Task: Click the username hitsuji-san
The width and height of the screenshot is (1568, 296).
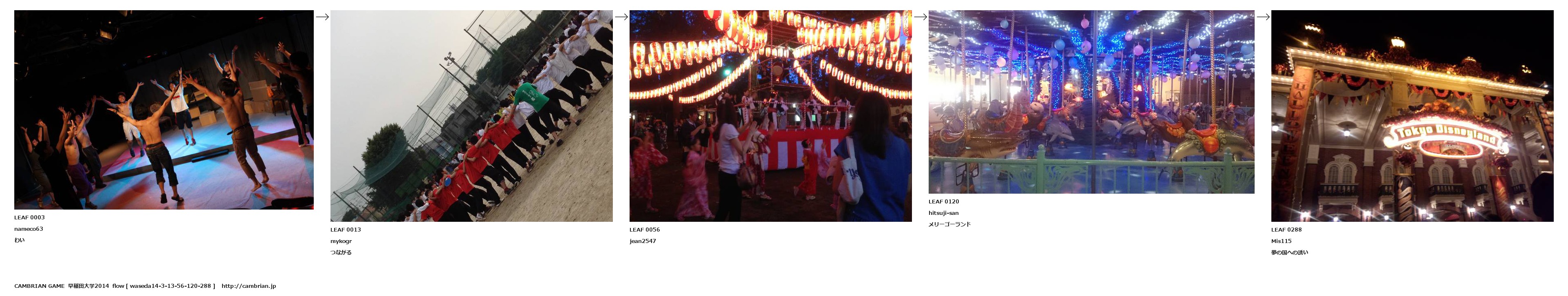Action: (943, 213)
